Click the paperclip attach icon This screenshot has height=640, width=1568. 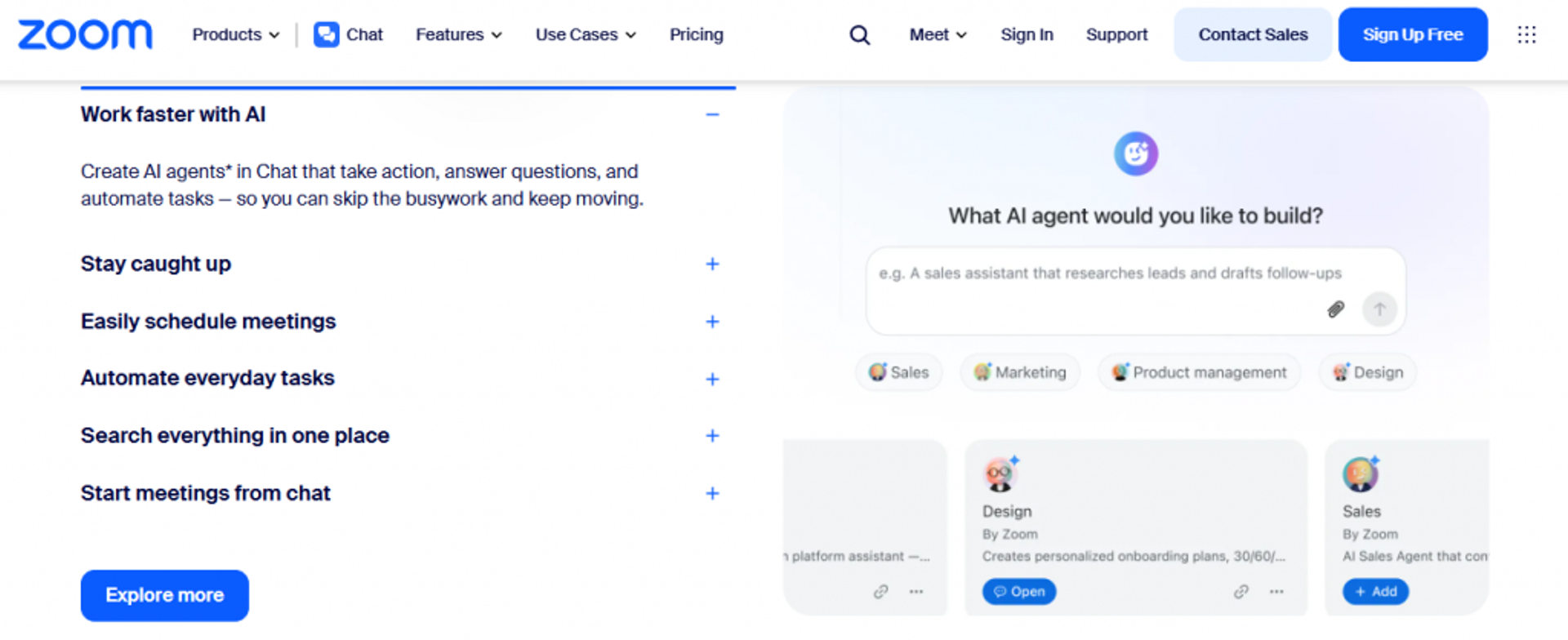tap(1335, 309)
